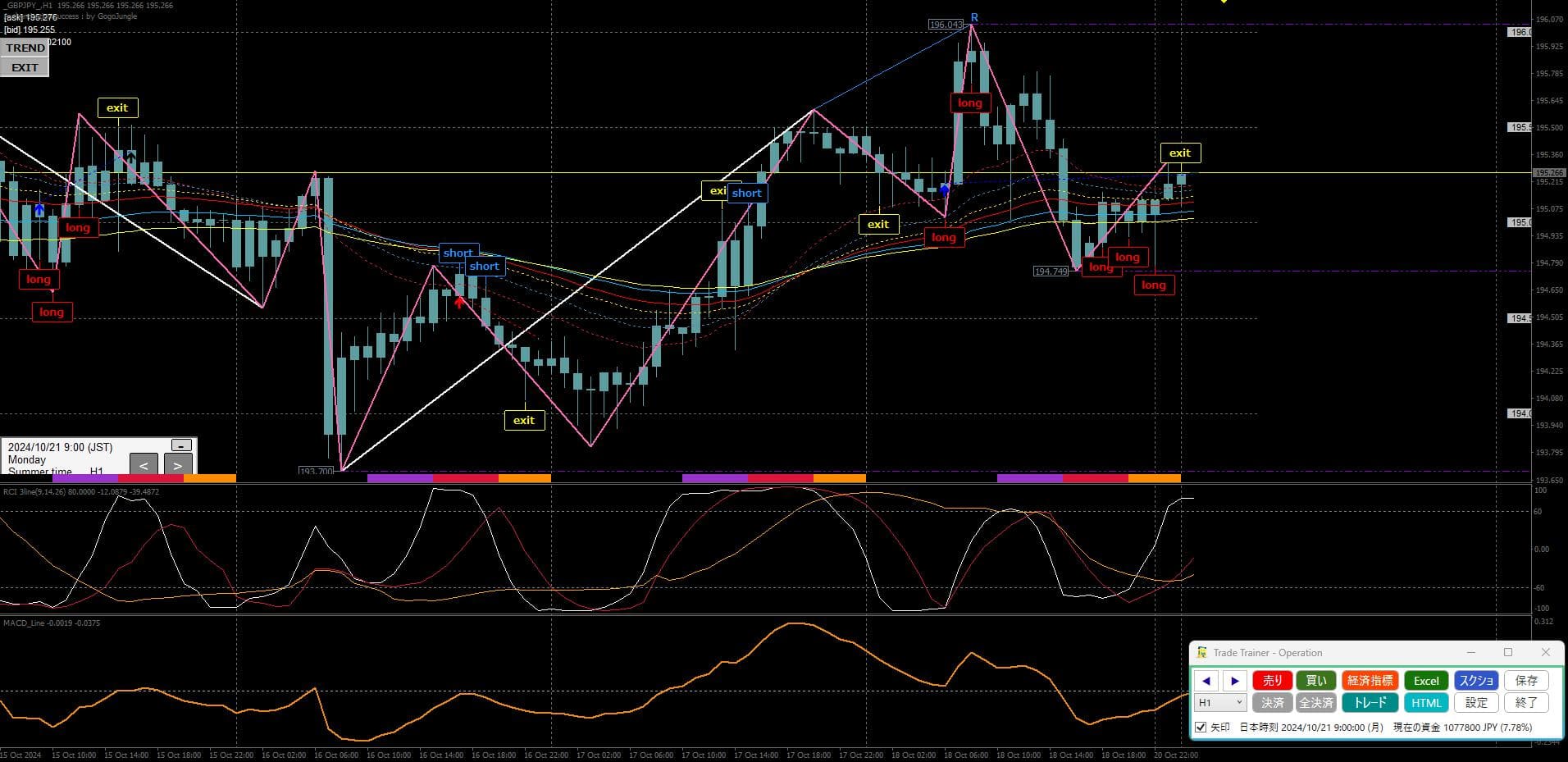
Task: Open the 経済指標 economic indicators
Action: coord(1370,681)
